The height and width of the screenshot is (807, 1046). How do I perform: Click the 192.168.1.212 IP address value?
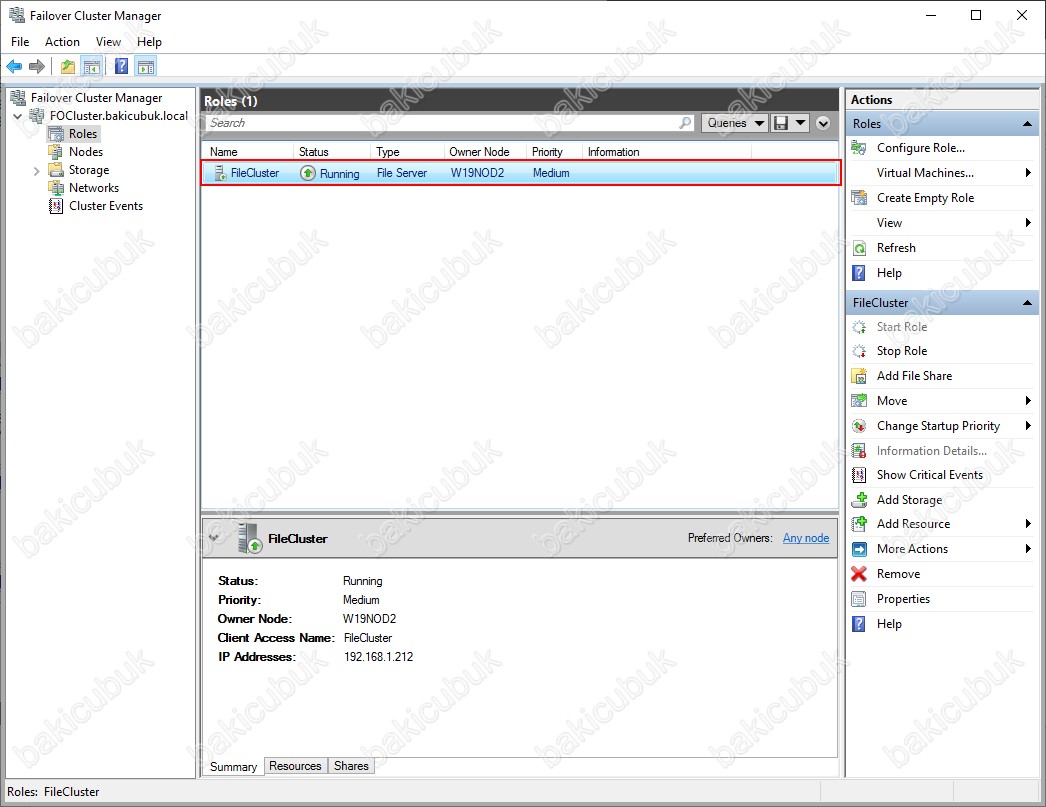pyautogui.click(x=378, y=657)
